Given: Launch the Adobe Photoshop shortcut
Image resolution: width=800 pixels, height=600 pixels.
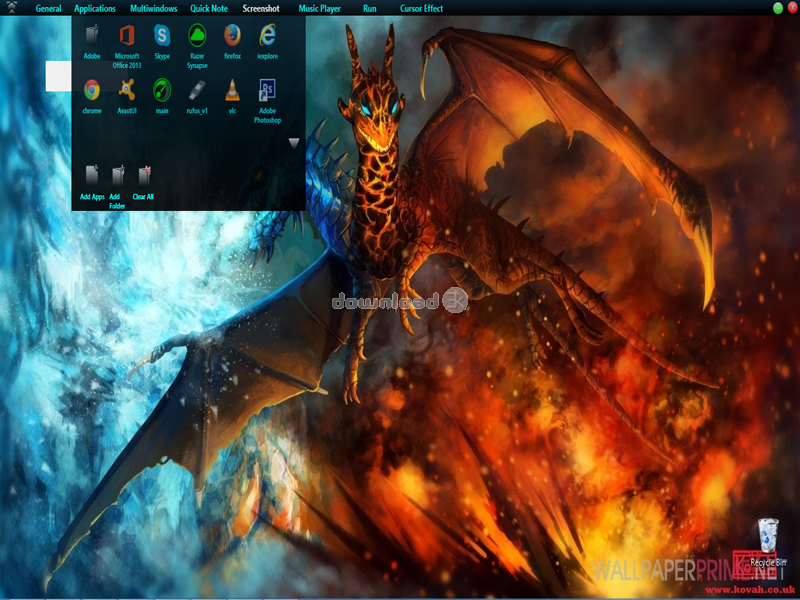Looking at the screenshot, I should 267,90.
